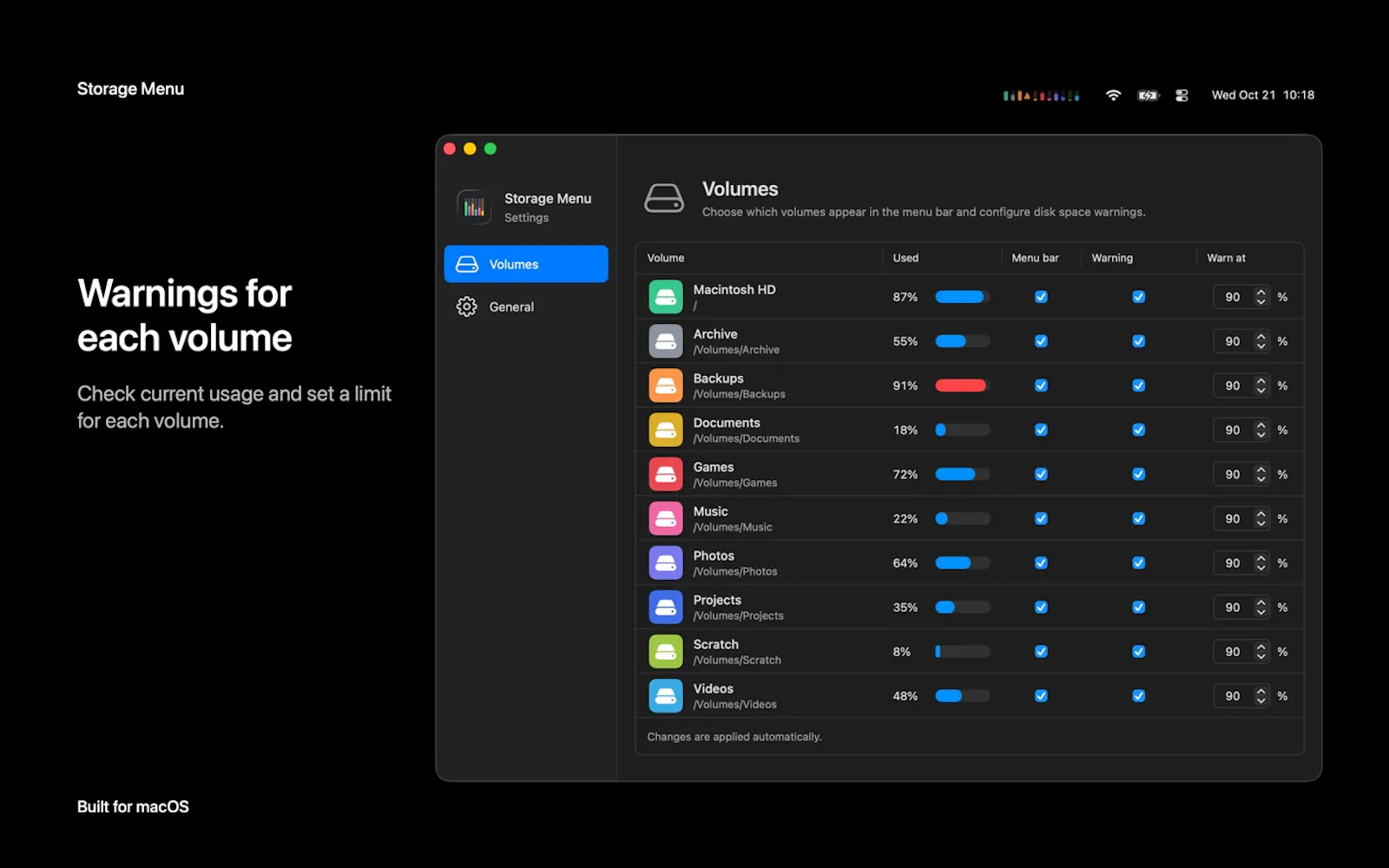1389x868 pixels.
Task: Click the Backups orange drive icon
Action: pyautogui.click(x=666, y=385)
